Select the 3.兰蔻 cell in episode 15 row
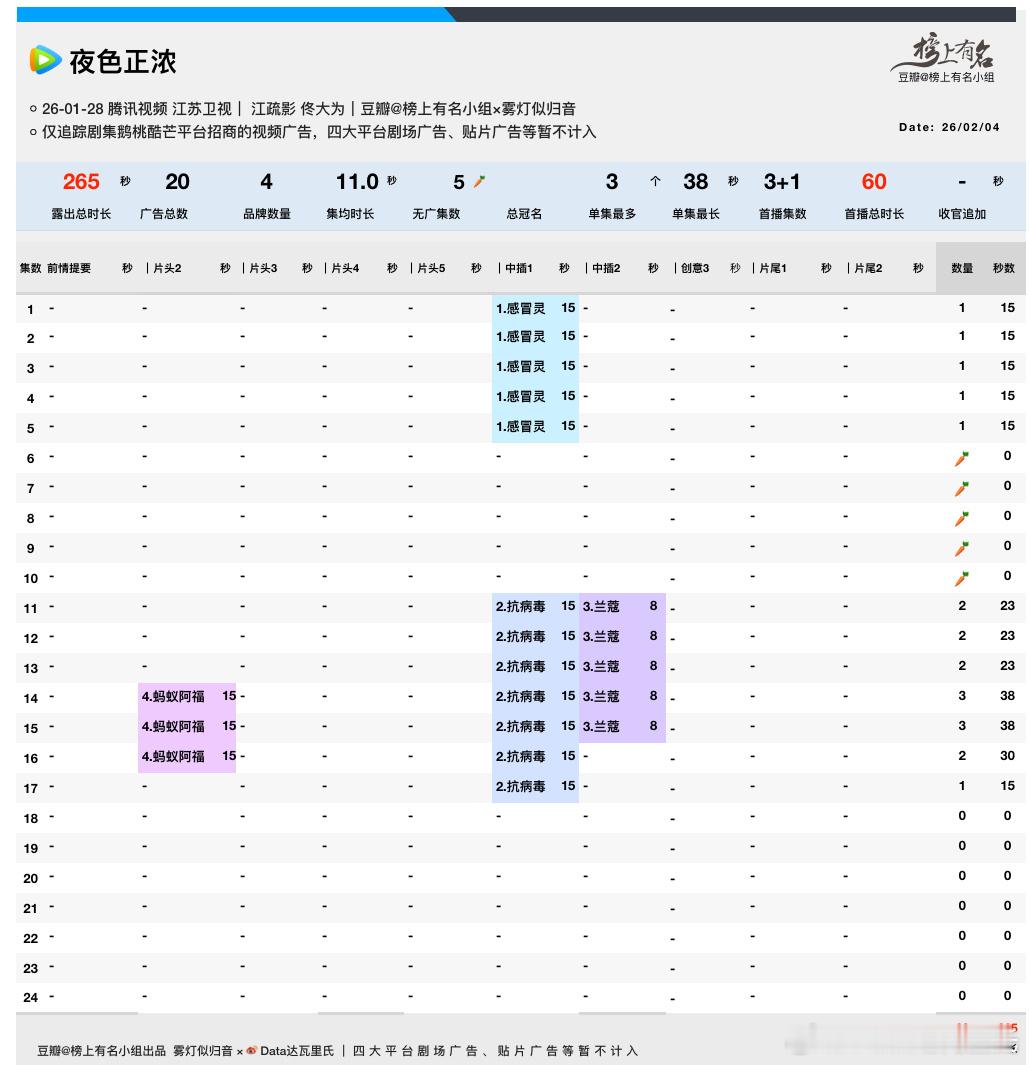This screenshot has width=1029, height=1065. (x=601, y=726)
